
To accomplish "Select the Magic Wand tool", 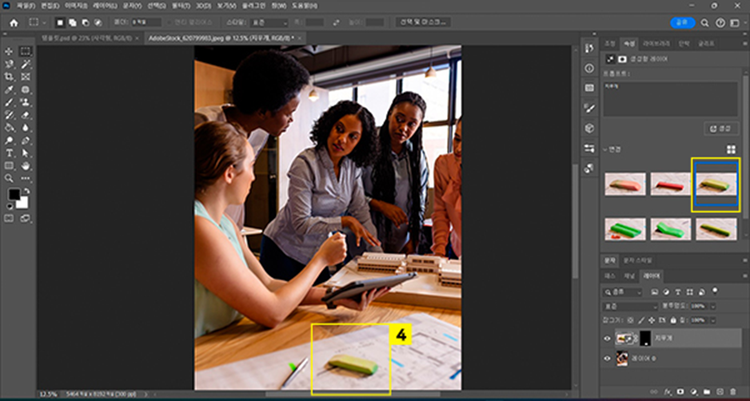I will tap(25, 64).
